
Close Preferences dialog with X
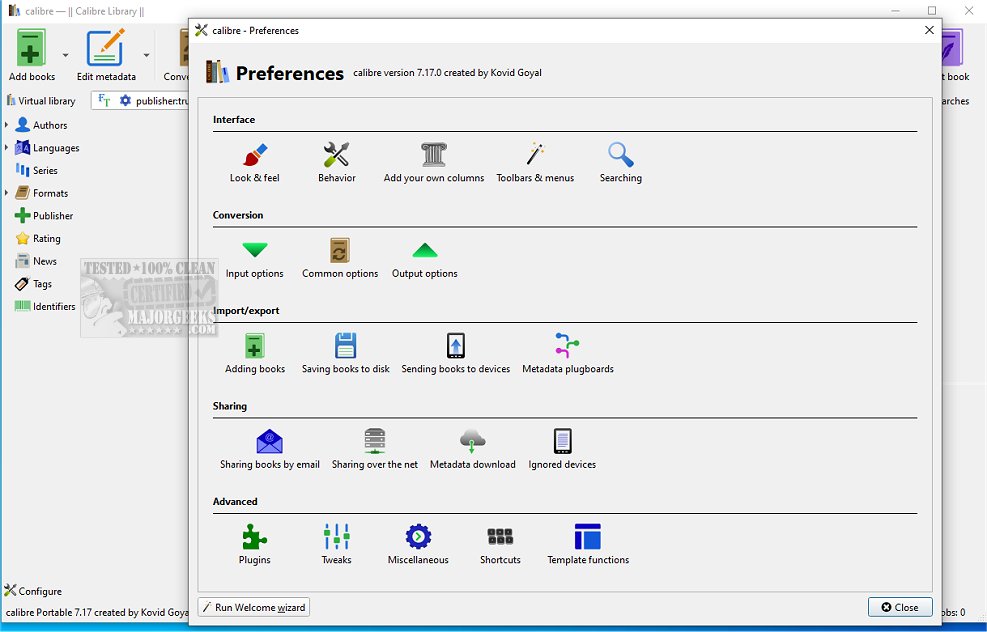[929, 30]
